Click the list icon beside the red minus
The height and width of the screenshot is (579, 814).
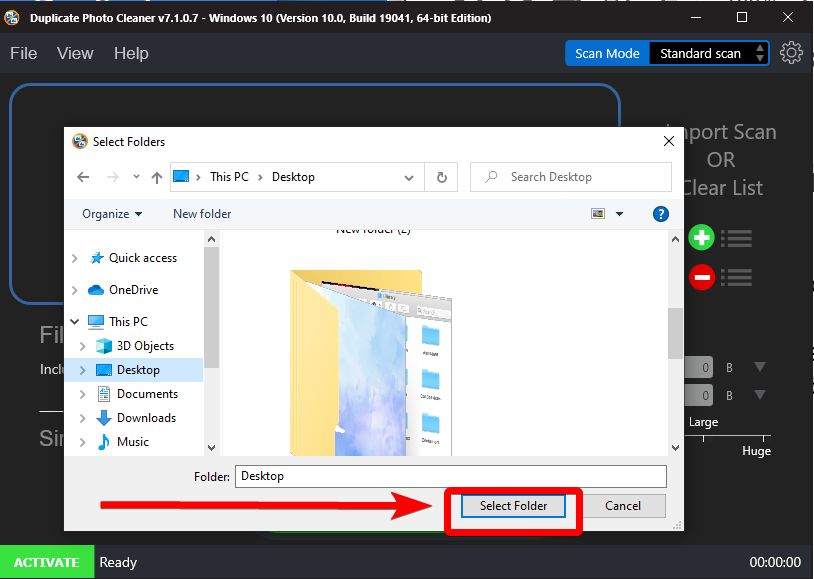pos(737,277)
